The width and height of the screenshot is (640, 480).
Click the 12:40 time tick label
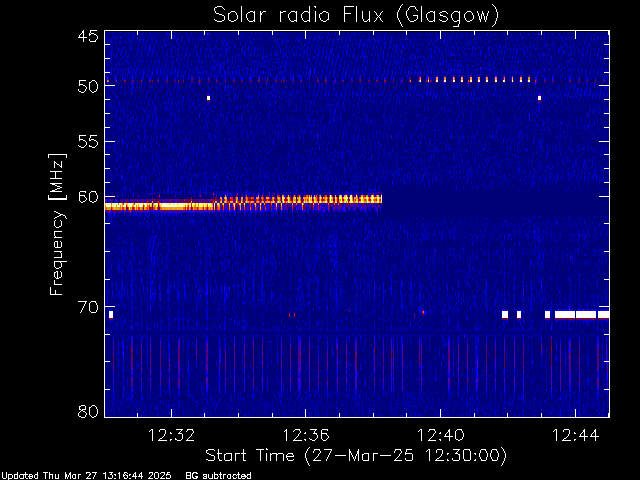440,436
